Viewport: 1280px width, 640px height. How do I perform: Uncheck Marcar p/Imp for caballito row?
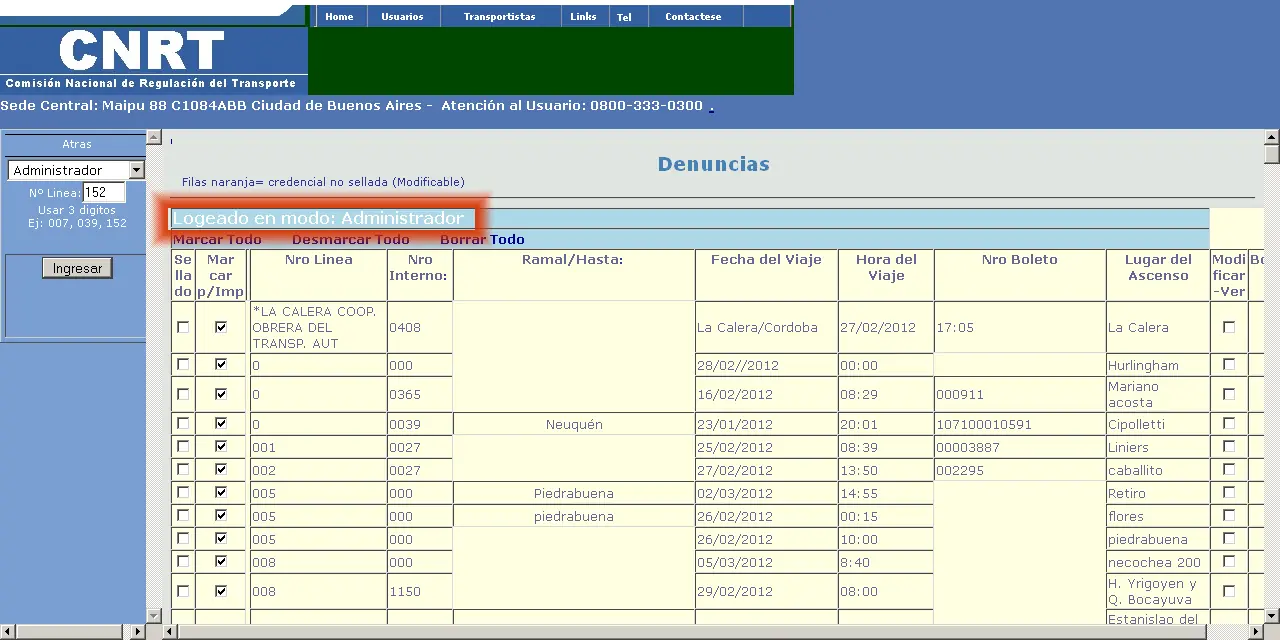(x=221, y=469)
